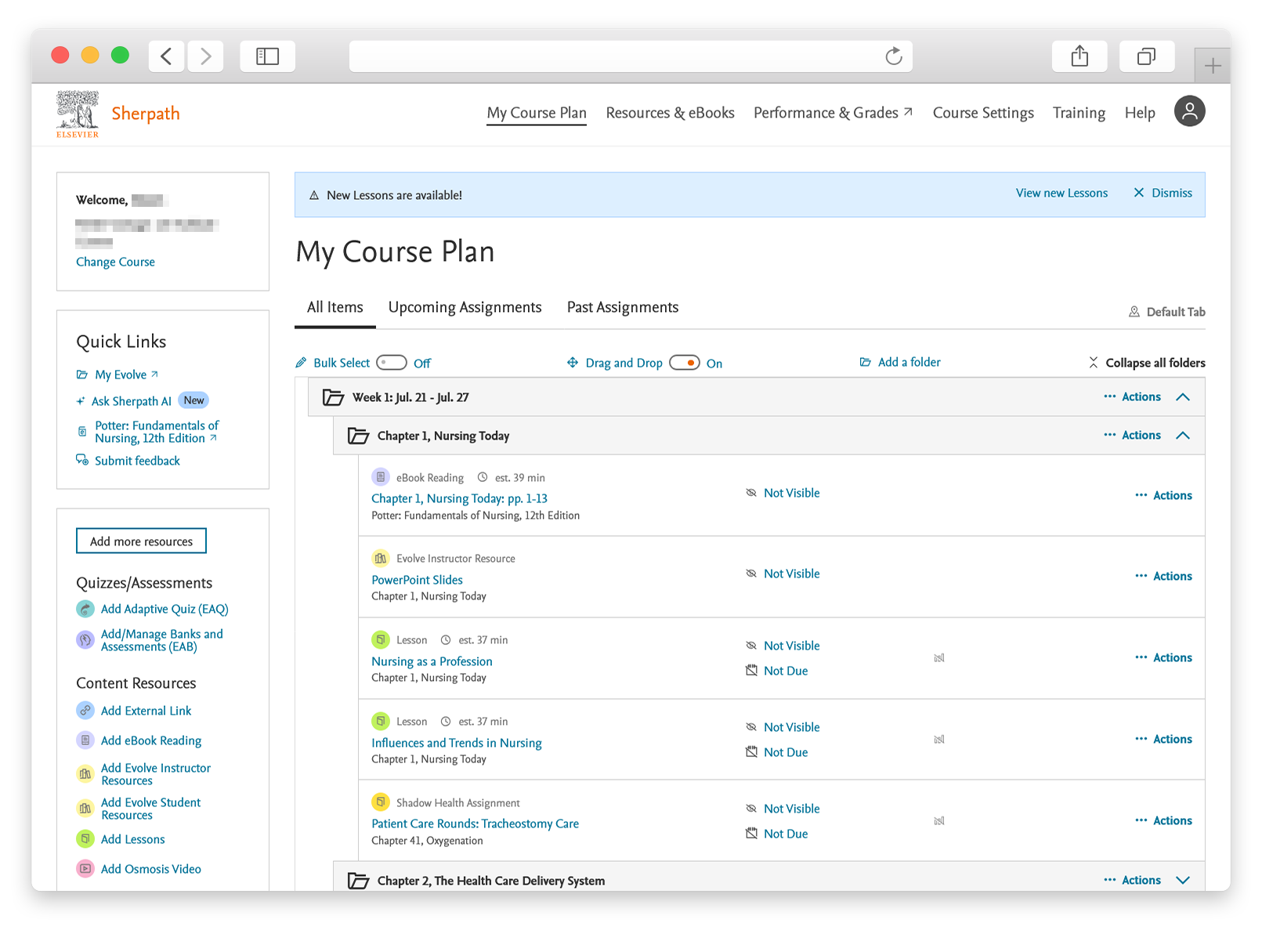Click the browser address bar

coord(631,56)
